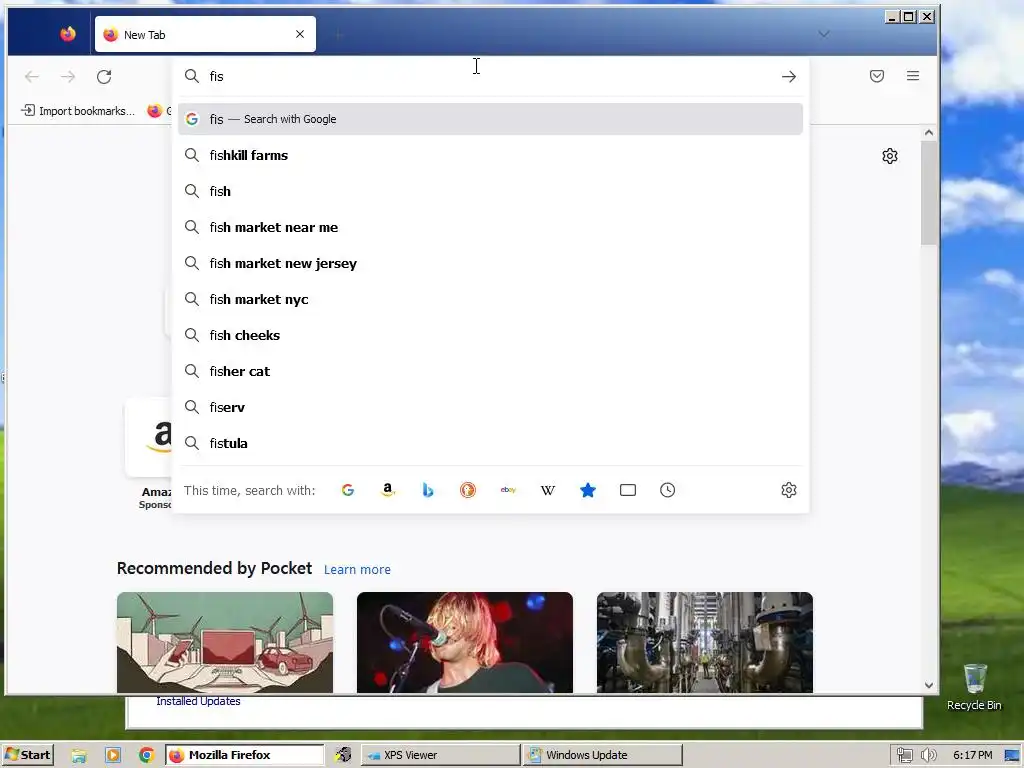Search this time with Bing icon

(428, 490)
